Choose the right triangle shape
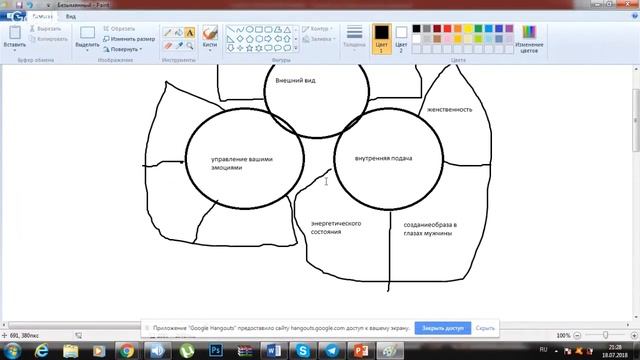 [x=231, y=39]
